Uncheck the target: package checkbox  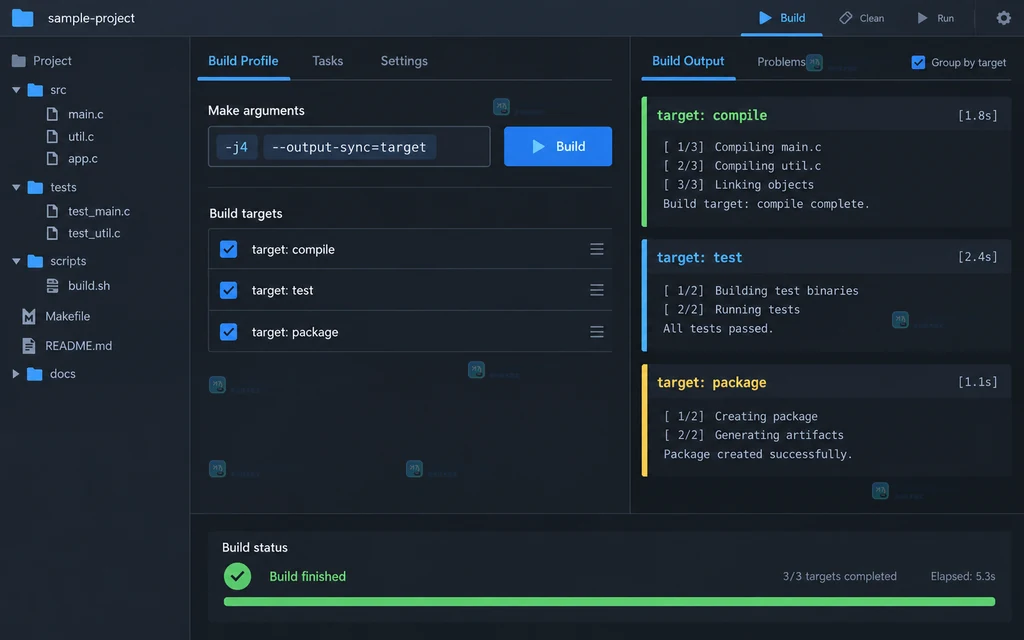[229, 332]
